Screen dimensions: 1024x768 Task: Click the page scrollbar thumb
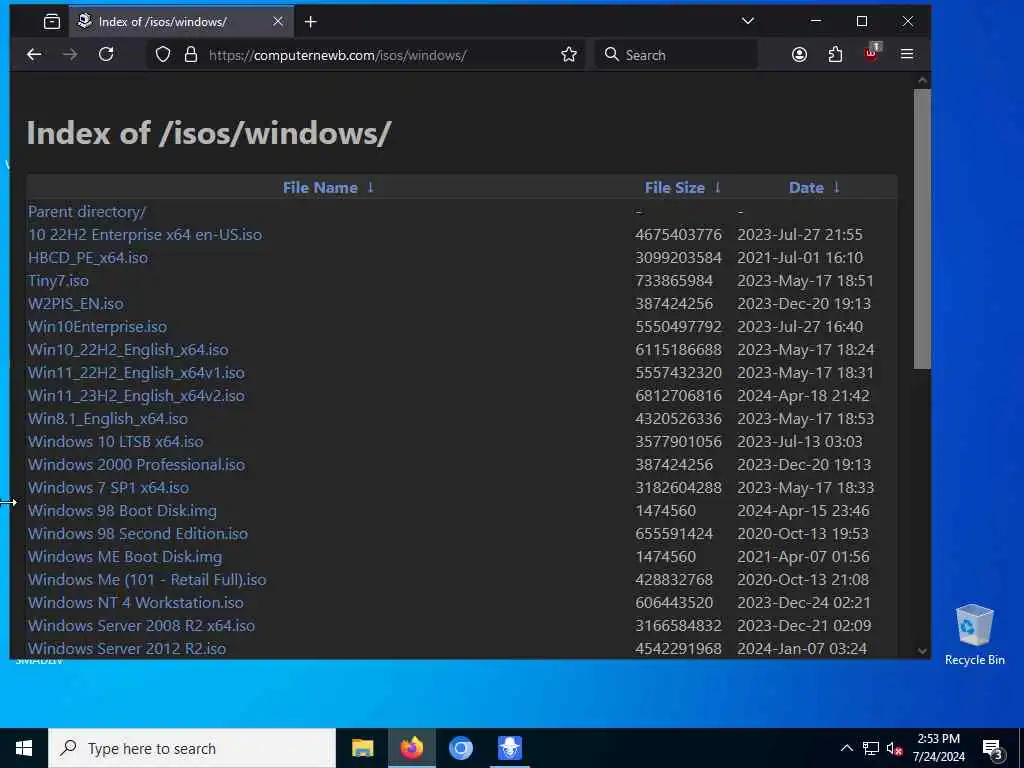tap(922, 229)
